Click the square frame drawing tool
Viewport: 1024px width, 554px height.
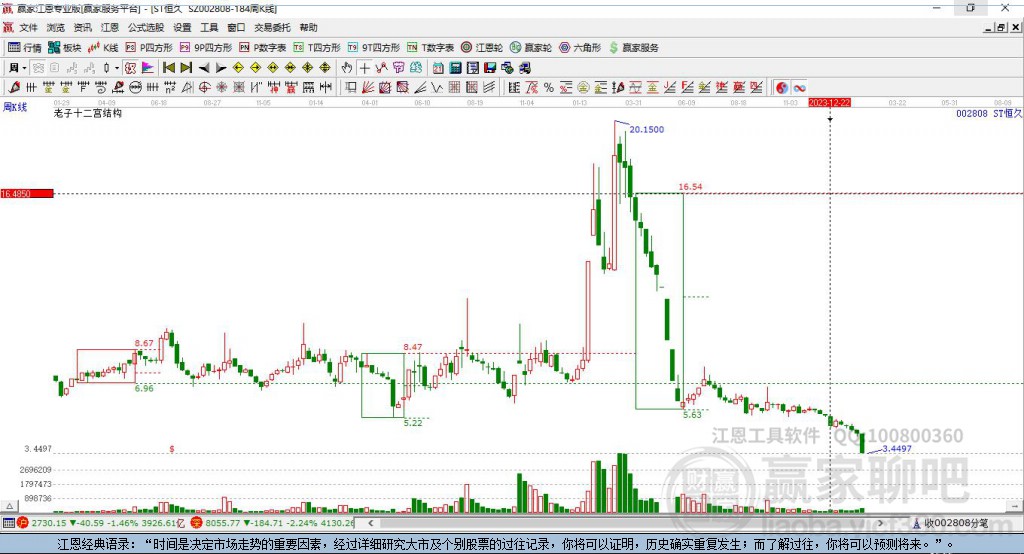click(x=351, y=88)
